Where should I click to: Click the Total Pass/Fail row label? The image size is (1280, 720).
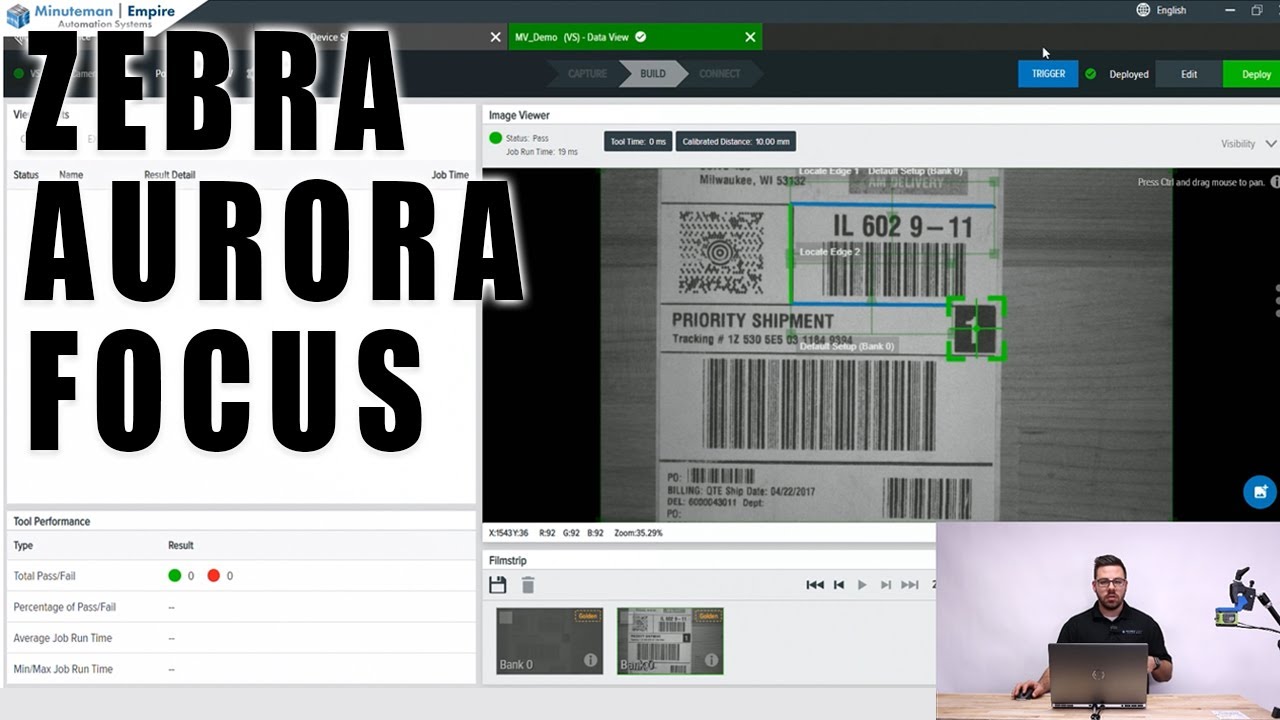point(44,576)
